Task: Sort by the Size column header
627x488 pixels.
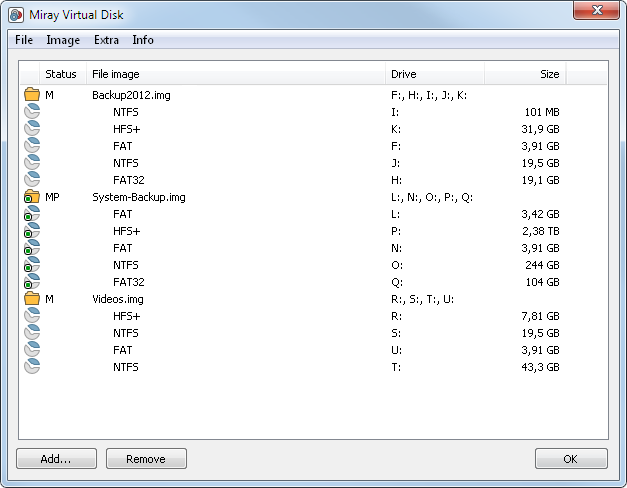Action: [525, 74]
